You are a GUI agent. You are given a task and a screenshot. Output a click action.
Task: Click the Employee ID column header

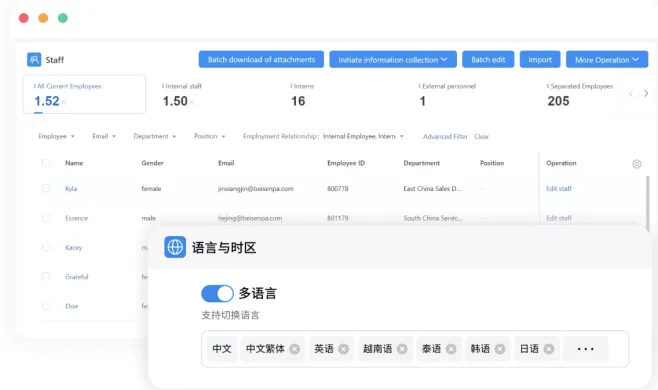tap(346, 163)
